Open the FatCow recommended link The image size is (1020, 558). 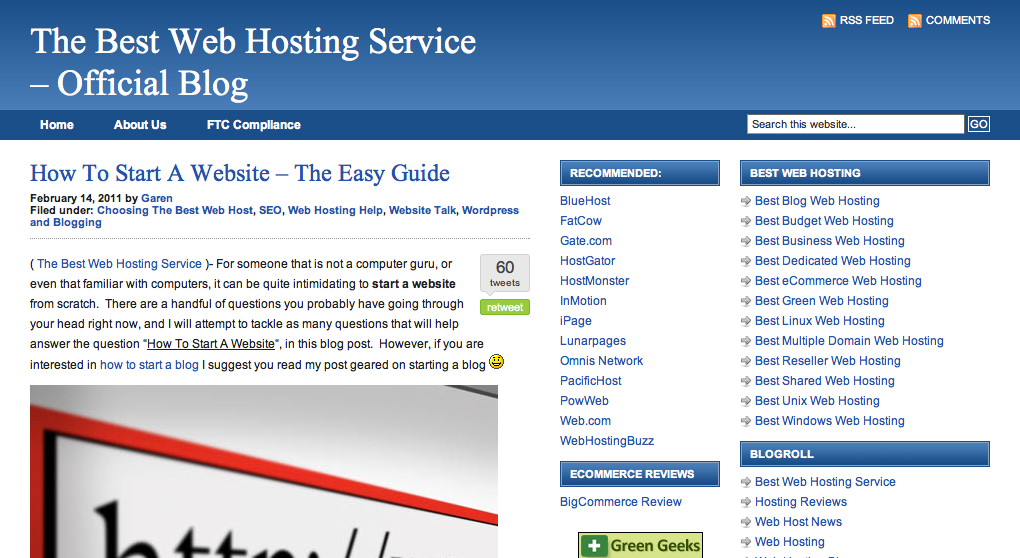581,221
